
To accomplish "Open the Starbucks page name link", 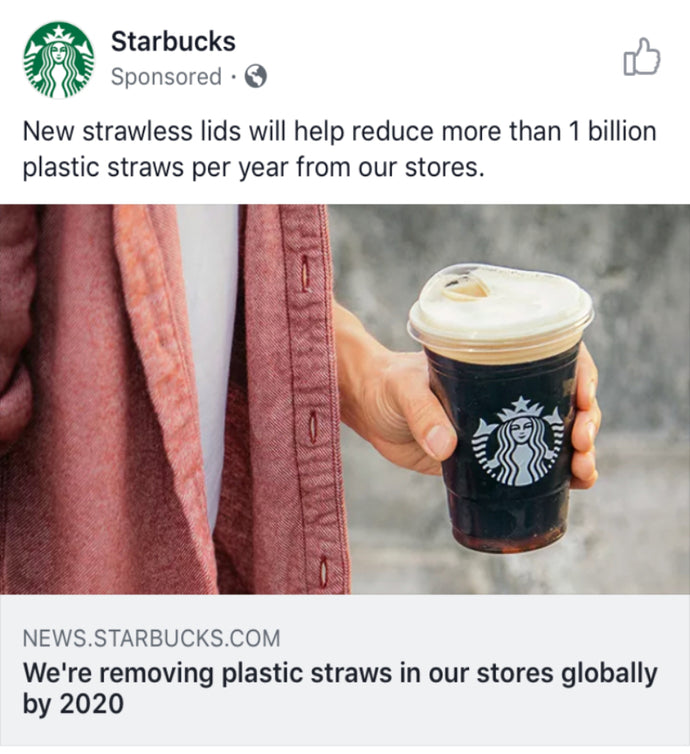I will [173, 41].
